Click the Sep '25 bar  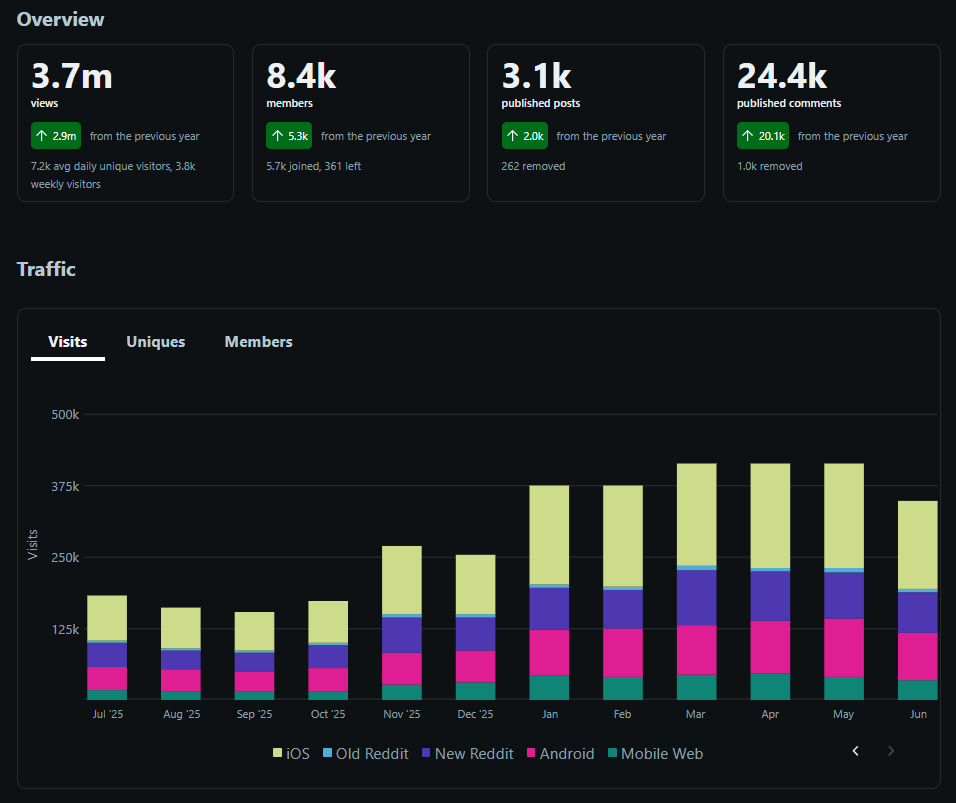click(255, 656)
